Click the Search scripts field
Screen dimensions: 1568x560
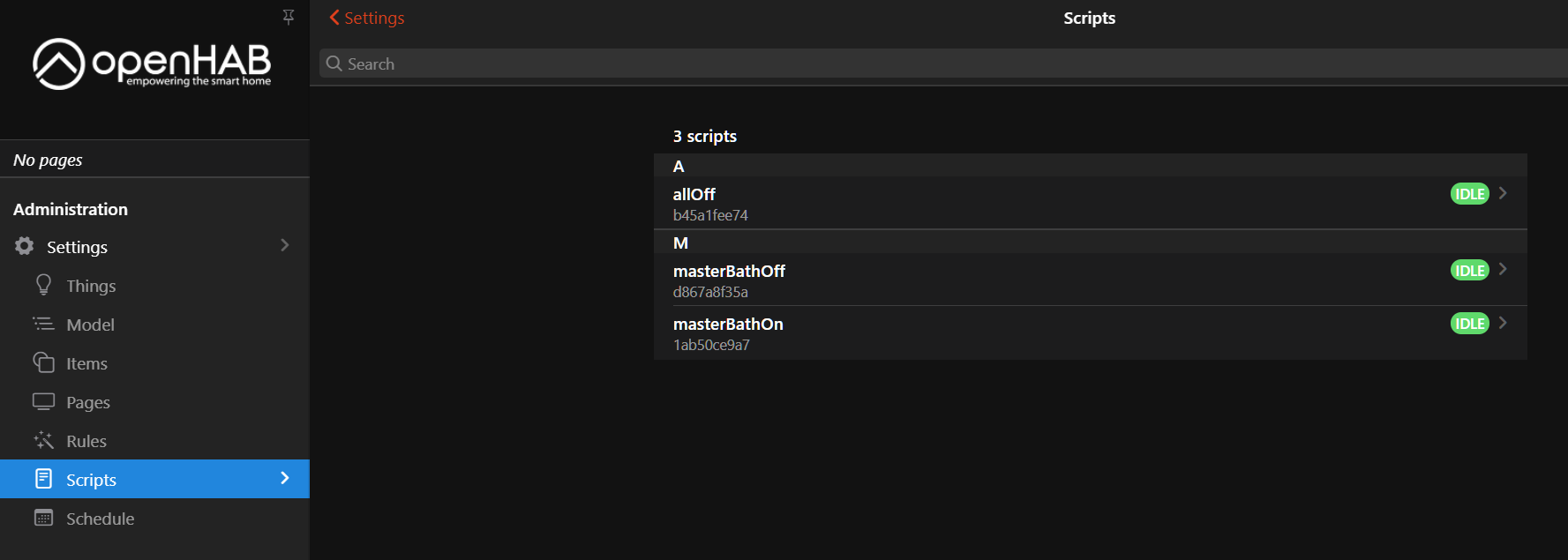(x=882, y=63)
